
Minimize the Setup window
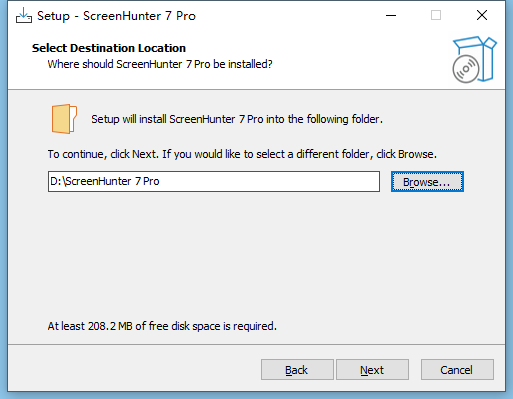click(x=391, y=15)
